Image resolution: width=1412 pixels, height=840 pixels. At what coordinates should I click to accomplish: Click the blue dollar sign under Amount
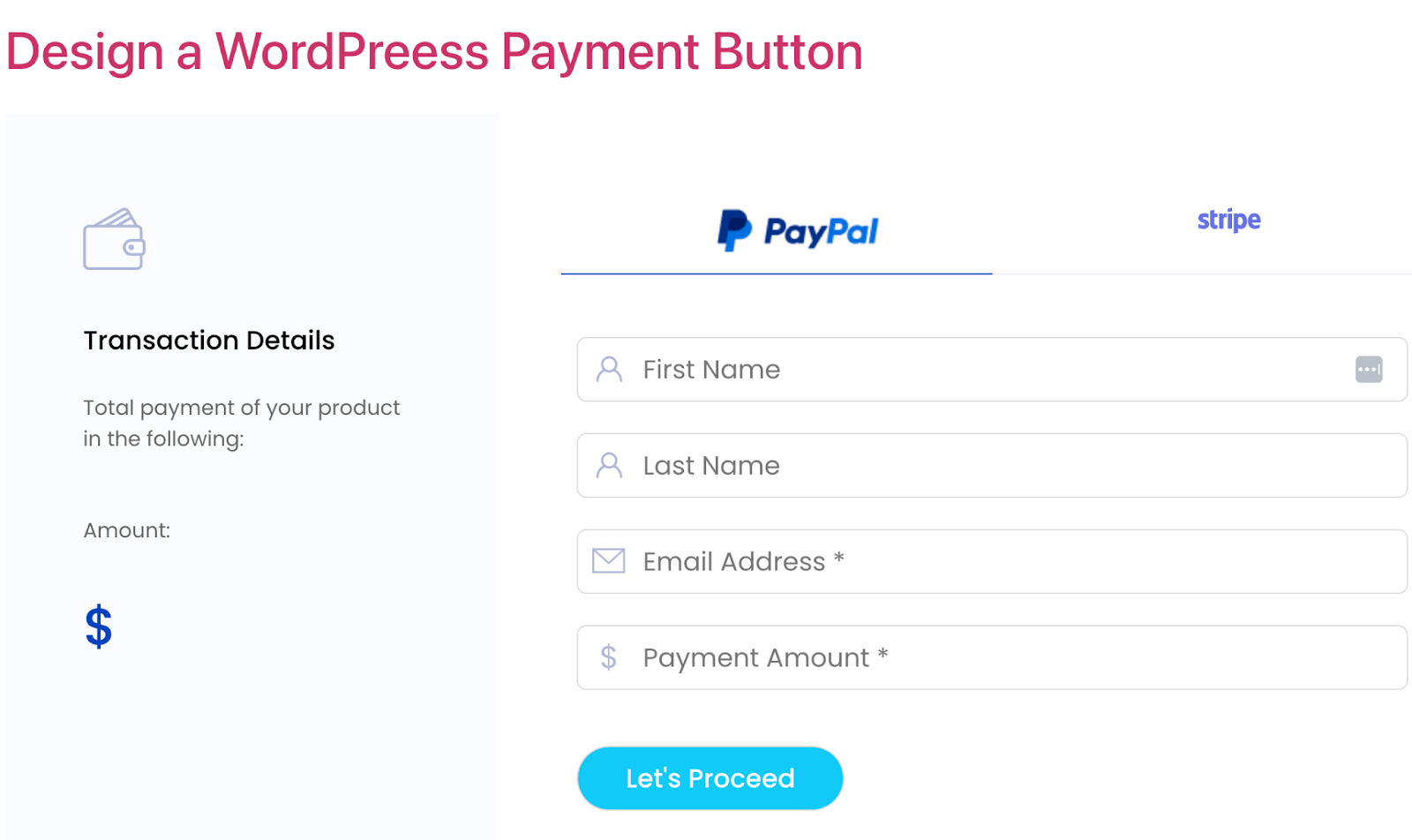point(98,626)
